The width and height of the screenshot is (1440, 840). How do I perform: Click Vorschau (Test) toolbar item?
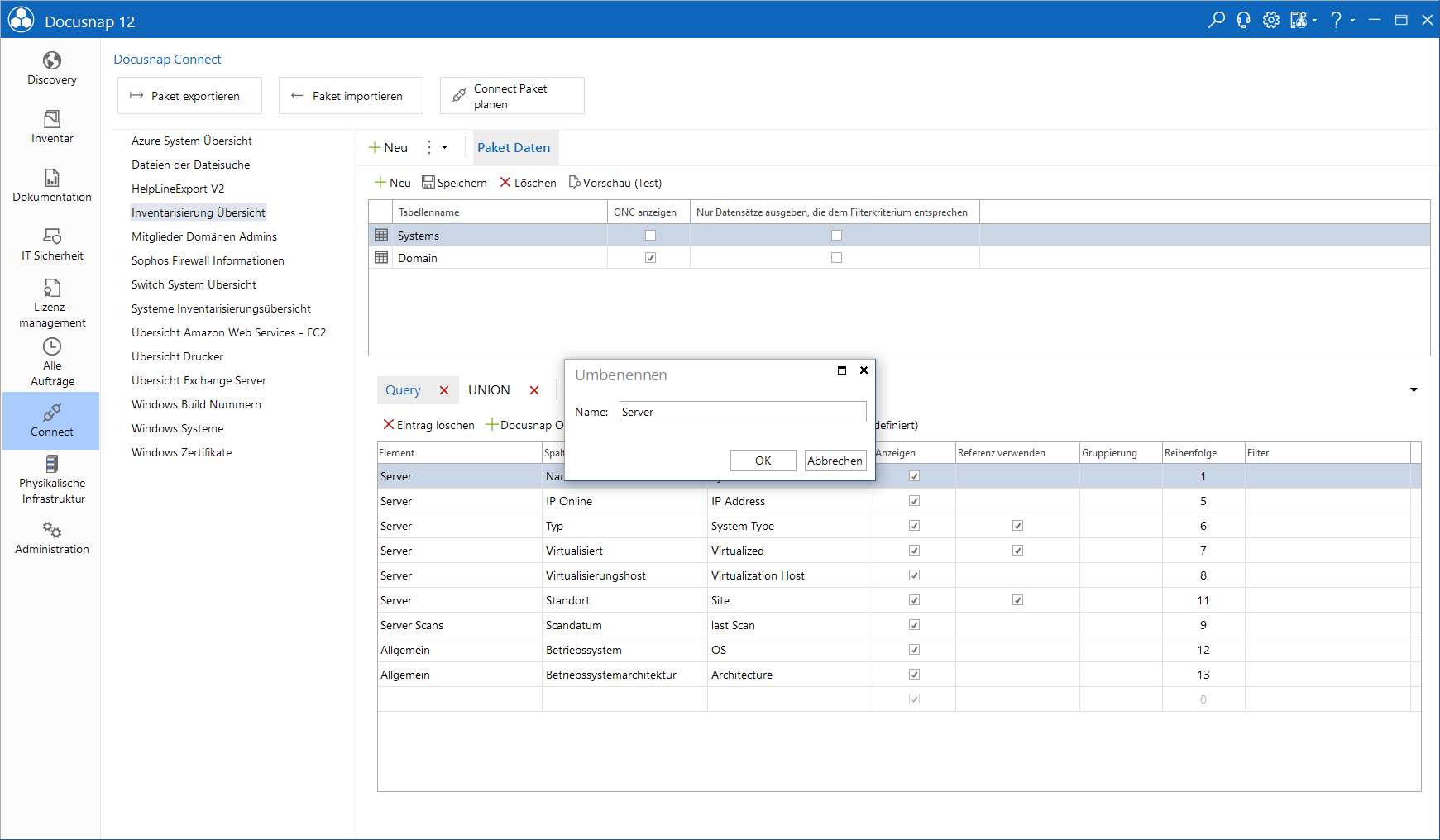point(615,183)
